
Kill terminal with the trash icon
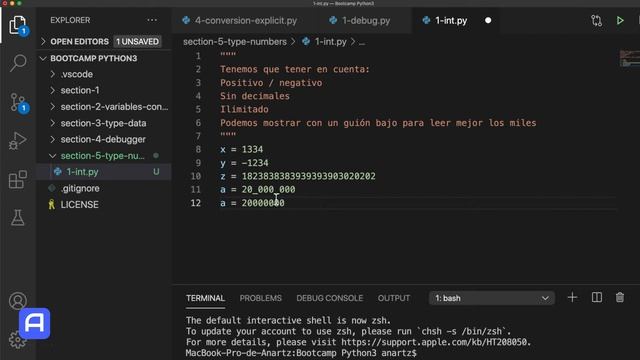(620, 298)
